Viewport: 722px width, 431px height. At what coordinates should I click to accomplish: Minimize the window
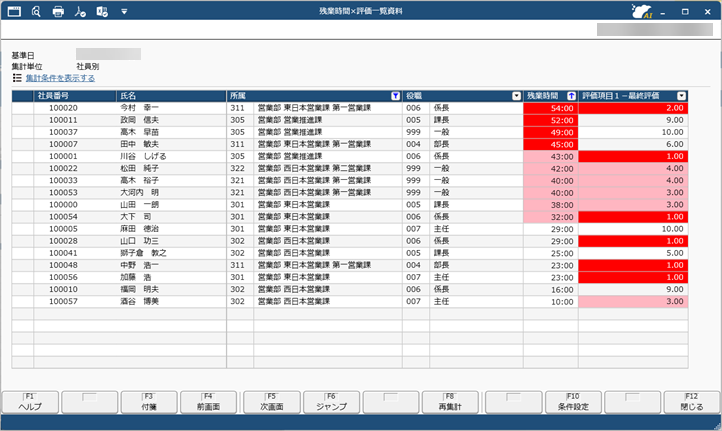(x=663, y=12)
